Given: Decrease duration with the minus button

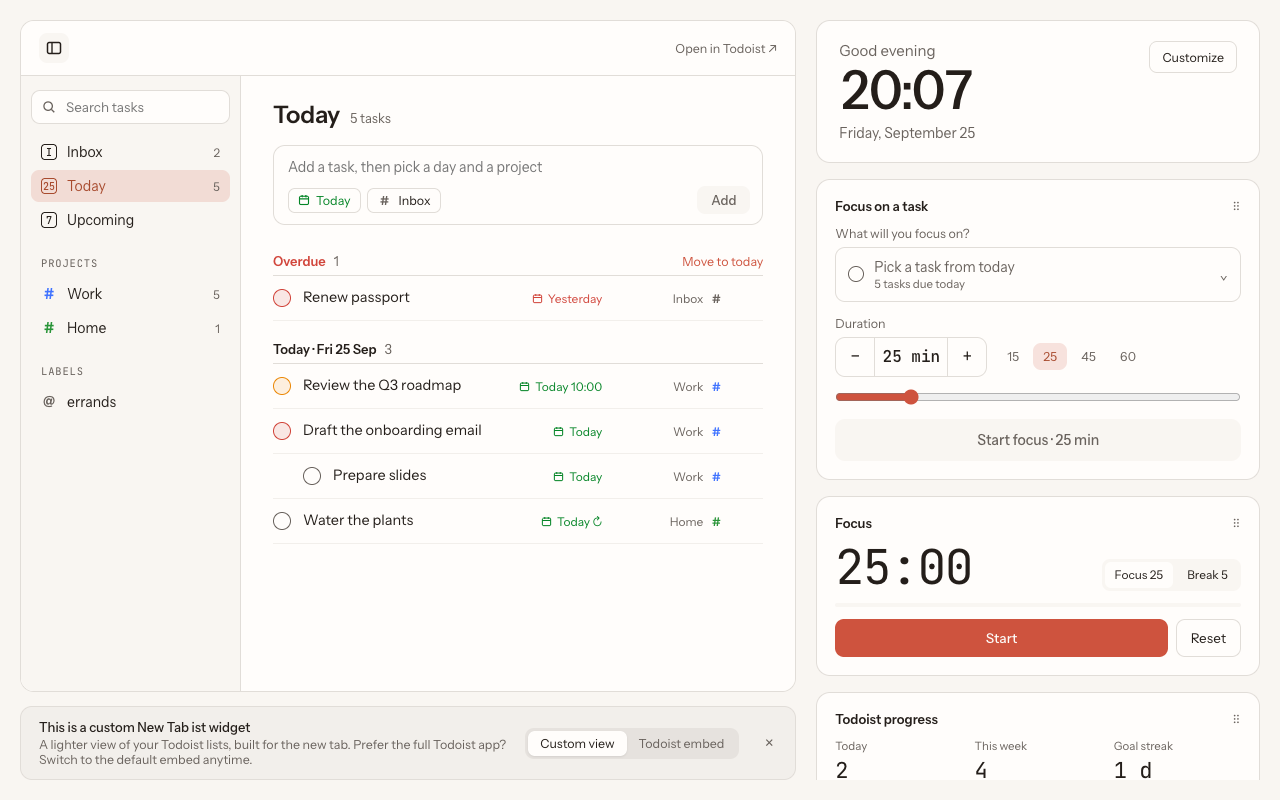Looking at the screenshot, I should pyautogui.click(x=855, y=357).
